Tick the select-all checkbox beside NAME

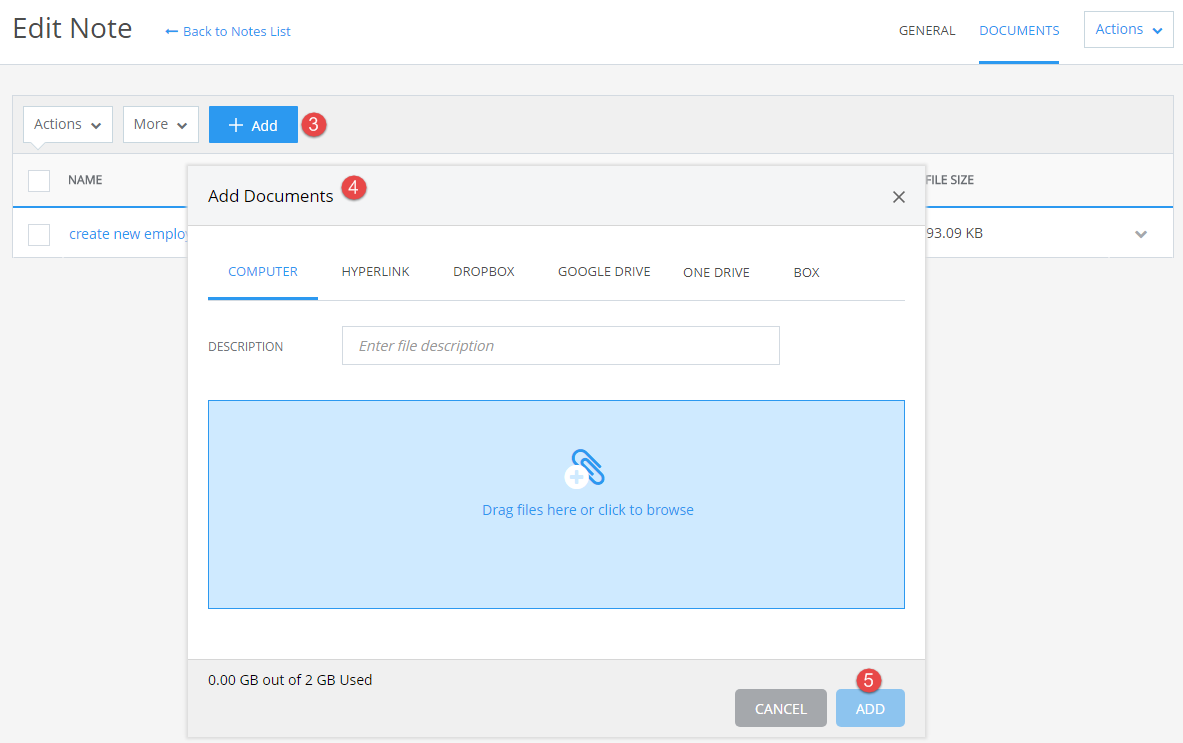(x=39, y=180)
